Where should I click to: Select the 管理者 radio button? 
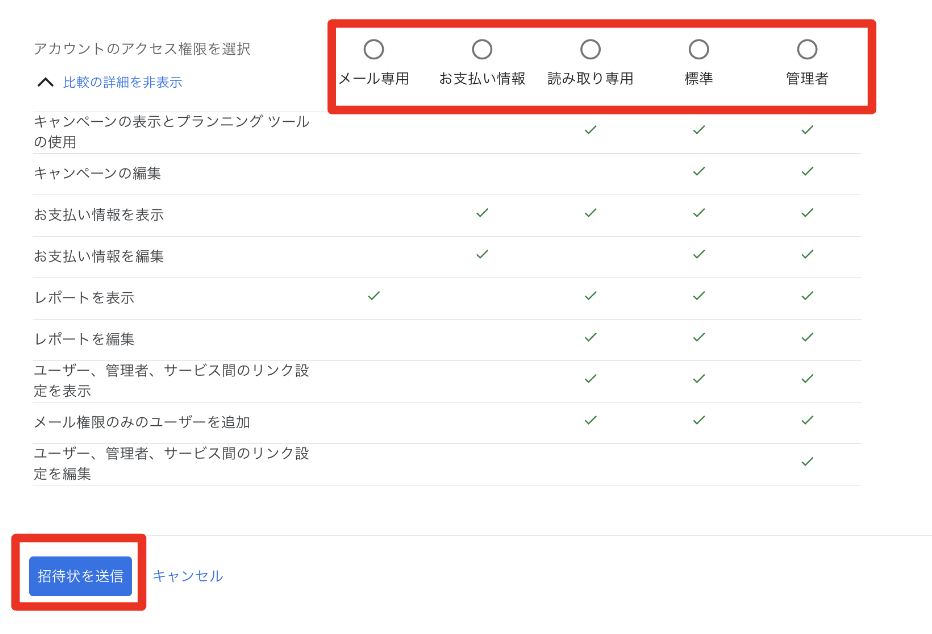coord(807,49)
